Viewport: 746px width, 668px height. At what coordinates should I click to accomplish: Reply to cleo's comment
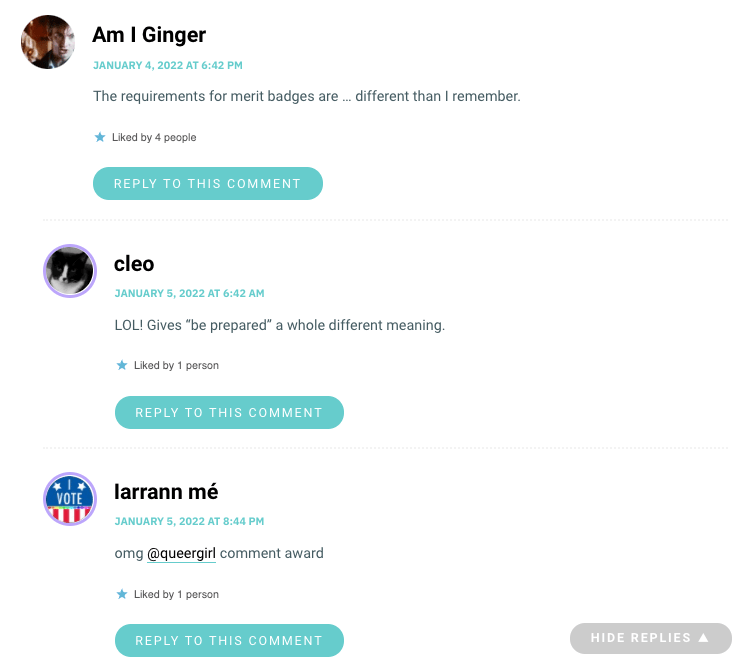tap(229, 412)
